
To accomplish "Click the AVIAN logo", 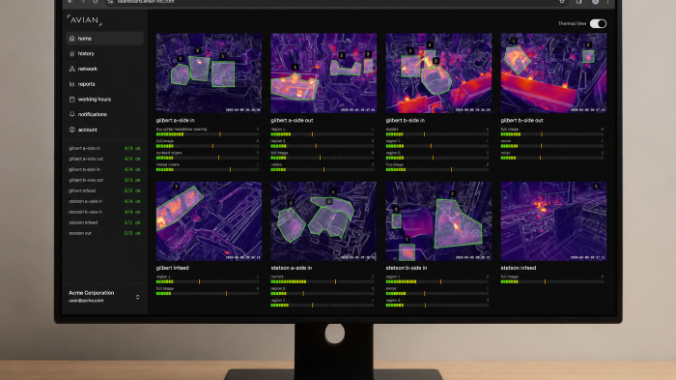I will pos(84,20).
